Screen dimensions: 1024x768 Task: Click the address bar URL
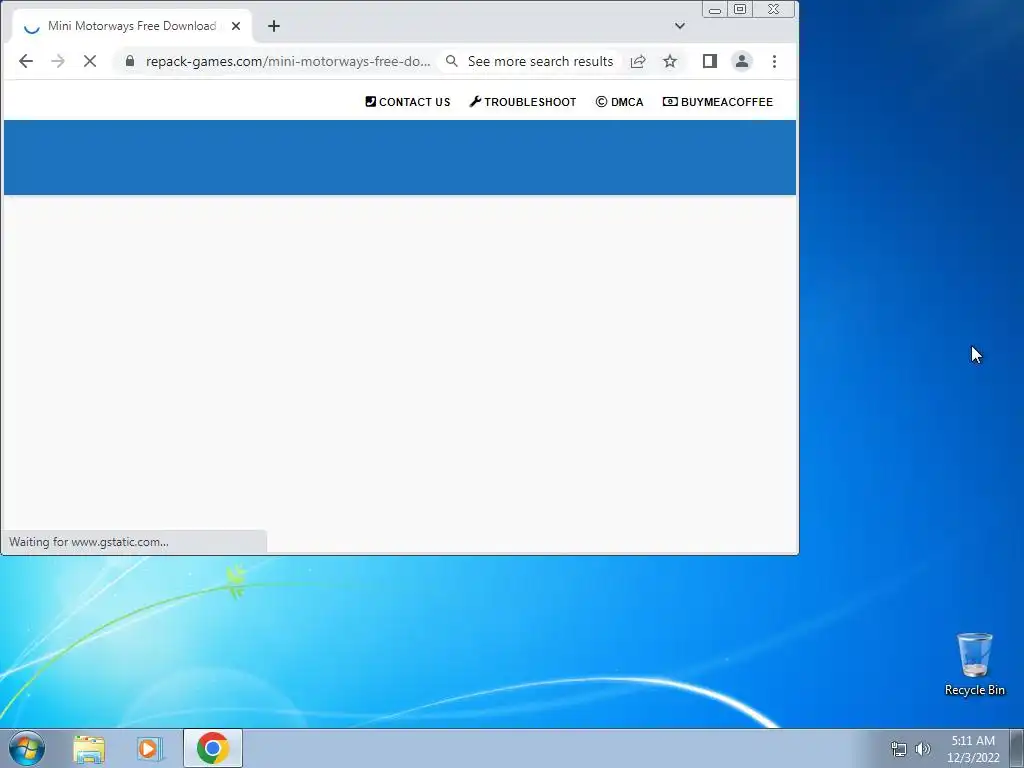(x=288, y=61)
